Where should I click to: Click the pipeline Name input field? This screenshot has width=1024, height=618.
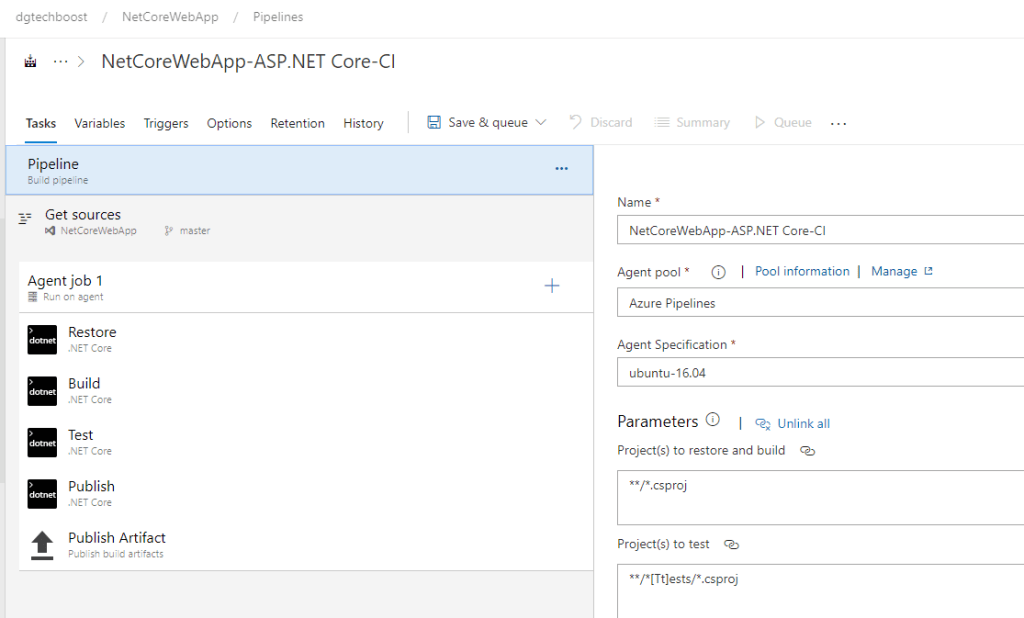coord(820,231)
